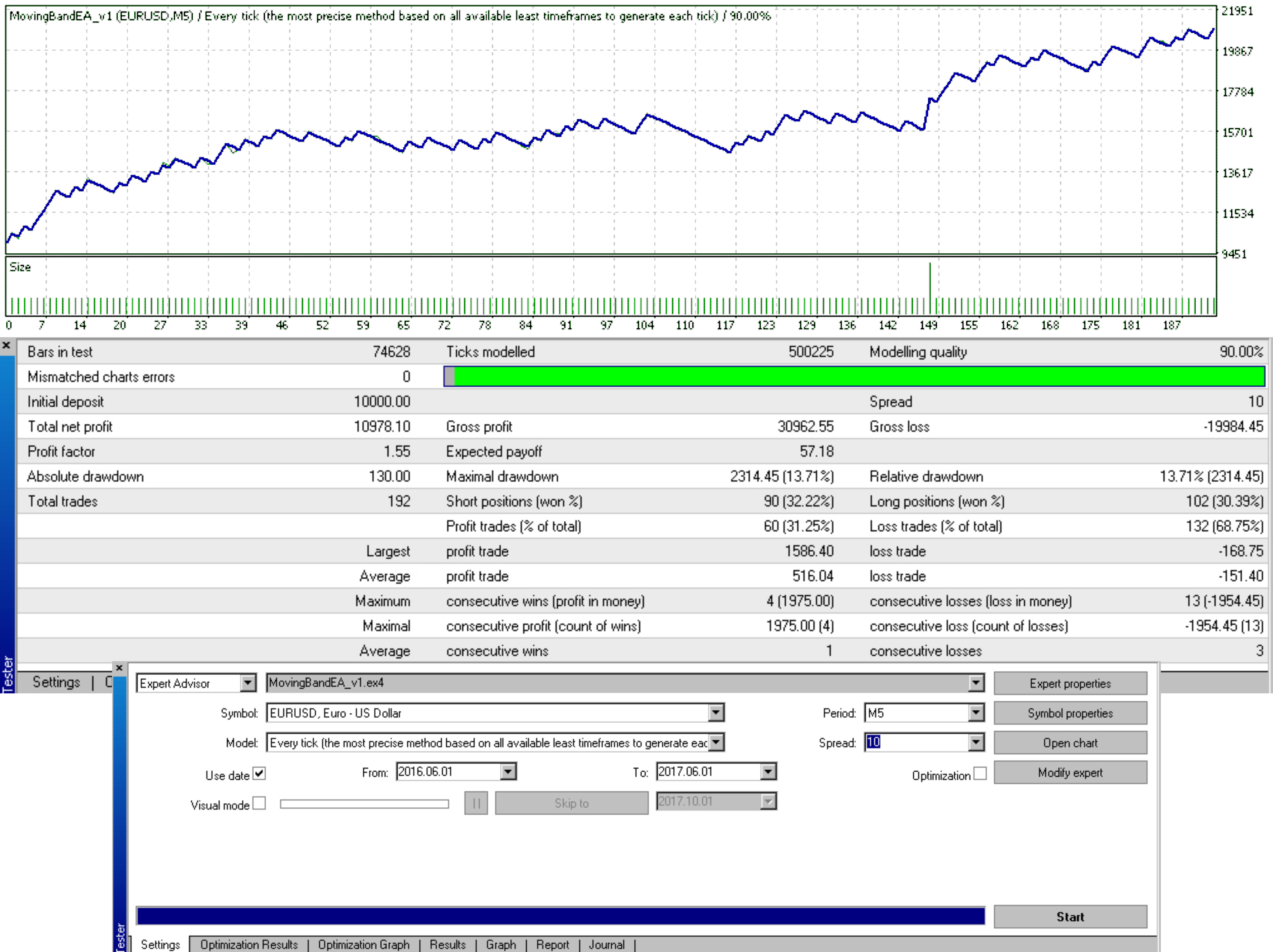The image size is (1273, 952).
Task: Enable the Visual mode checkbox
Action: tap(259, 804)
